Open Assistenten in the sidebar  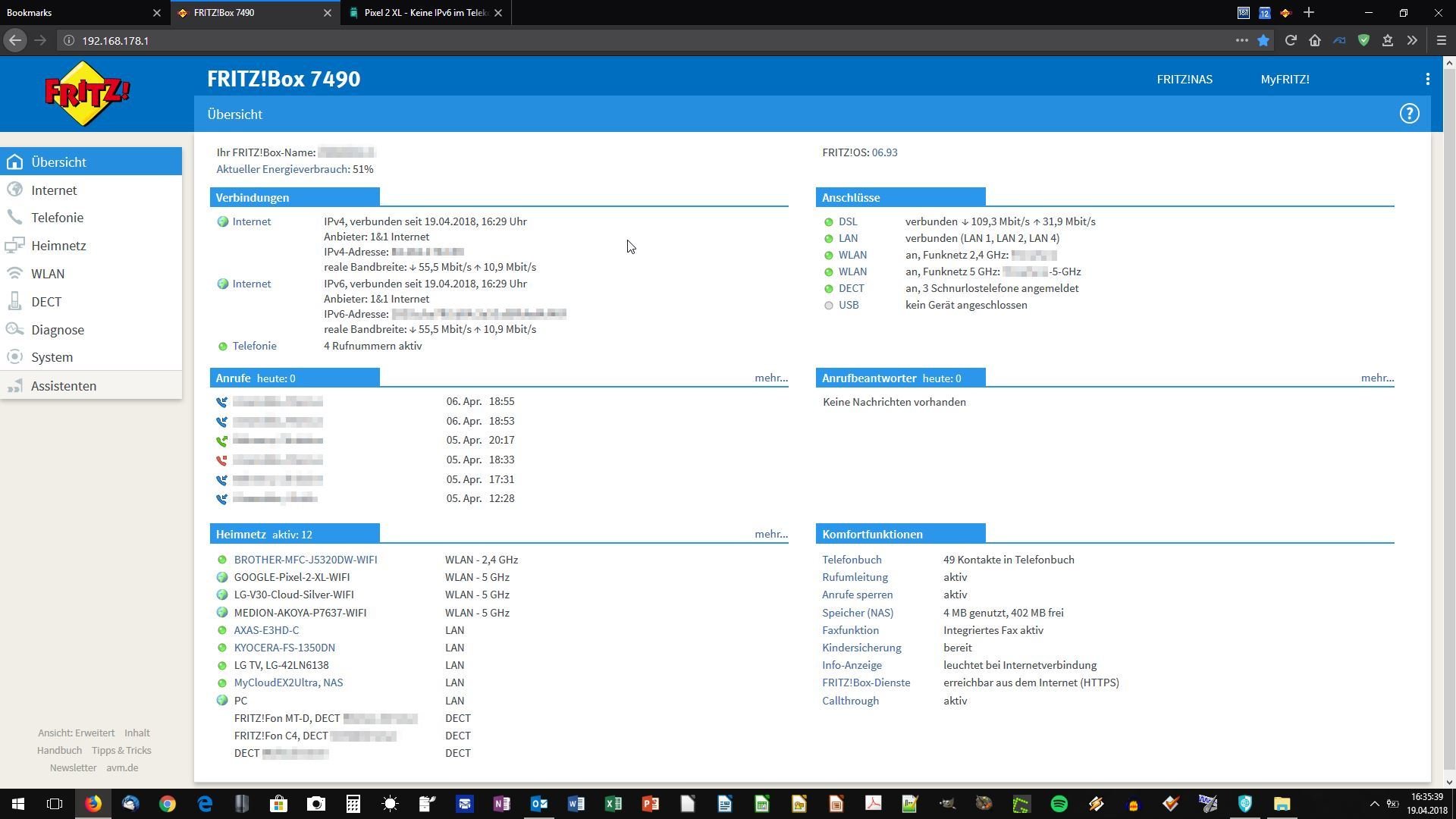[91, 386]
